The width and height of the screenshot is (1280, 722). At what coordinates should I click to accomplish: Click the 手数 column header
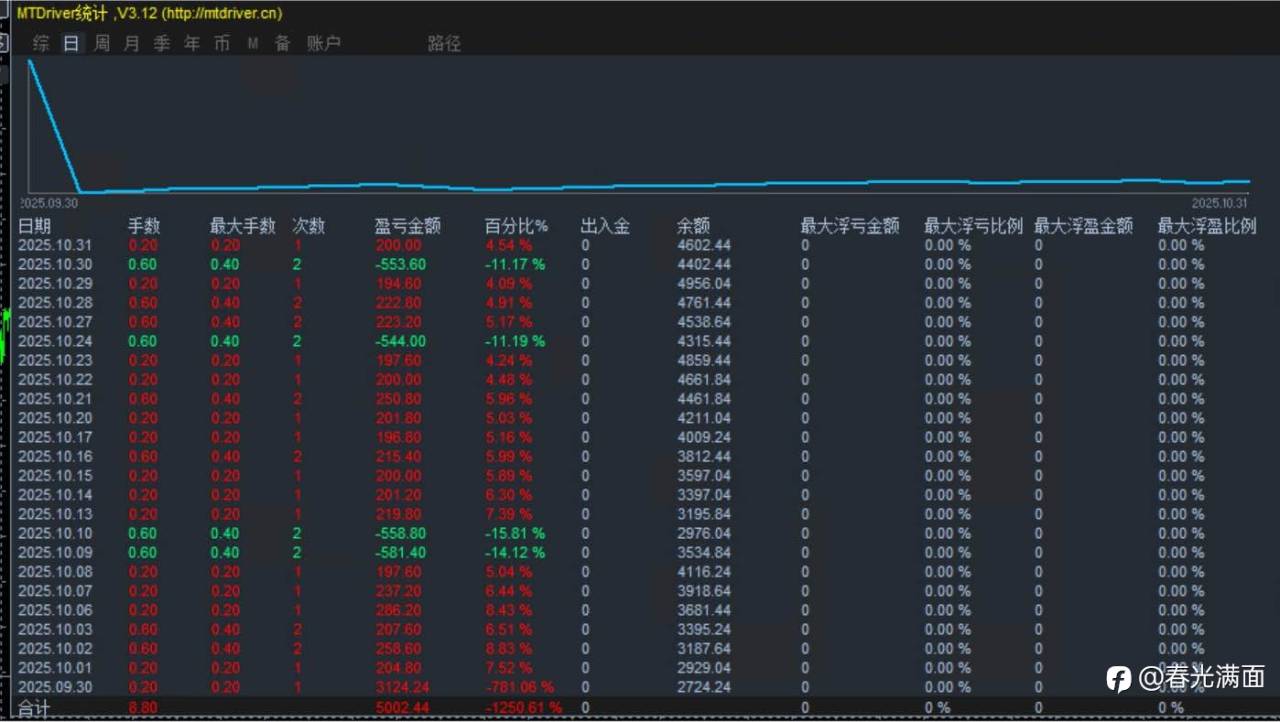coord(144,226)
